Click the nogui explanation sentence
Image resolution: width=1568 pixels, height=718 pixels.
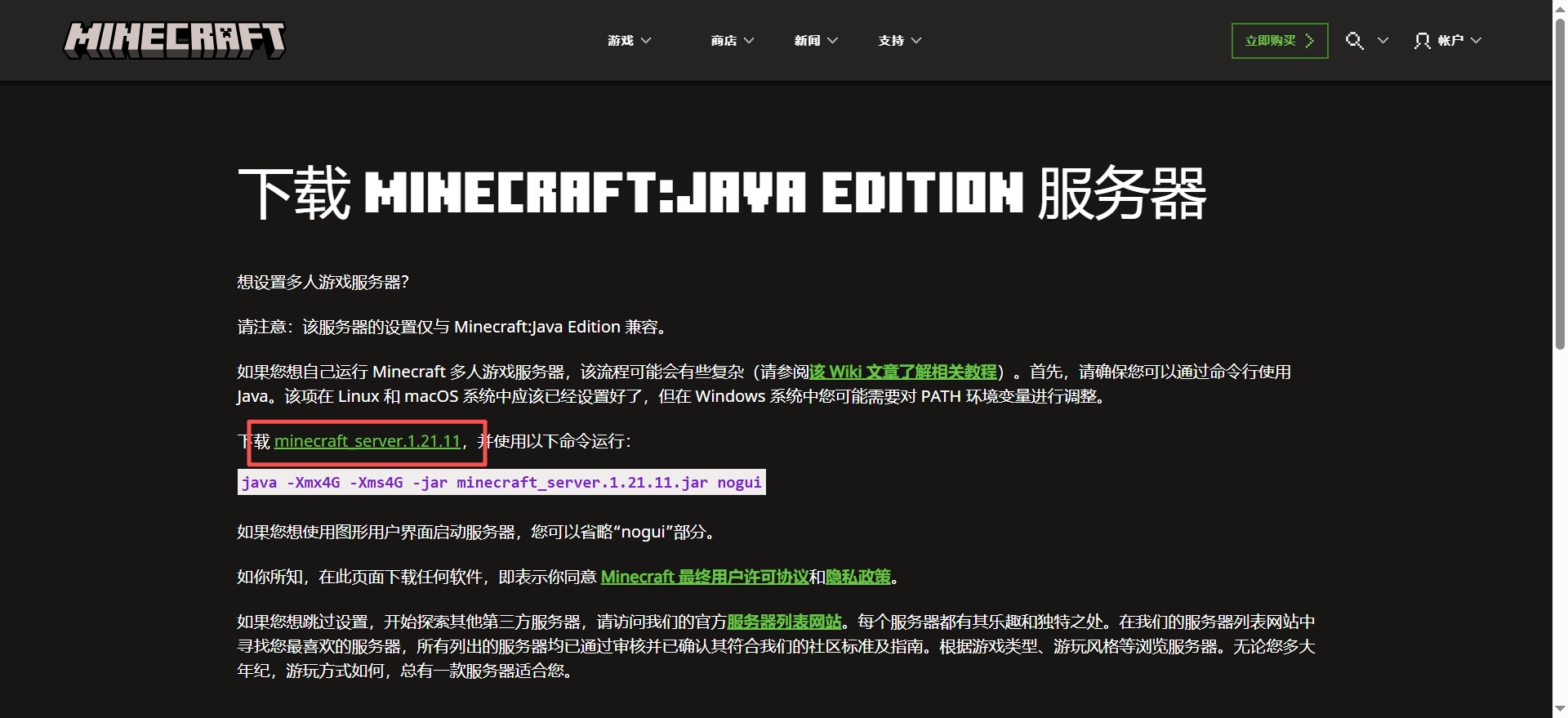478,532
